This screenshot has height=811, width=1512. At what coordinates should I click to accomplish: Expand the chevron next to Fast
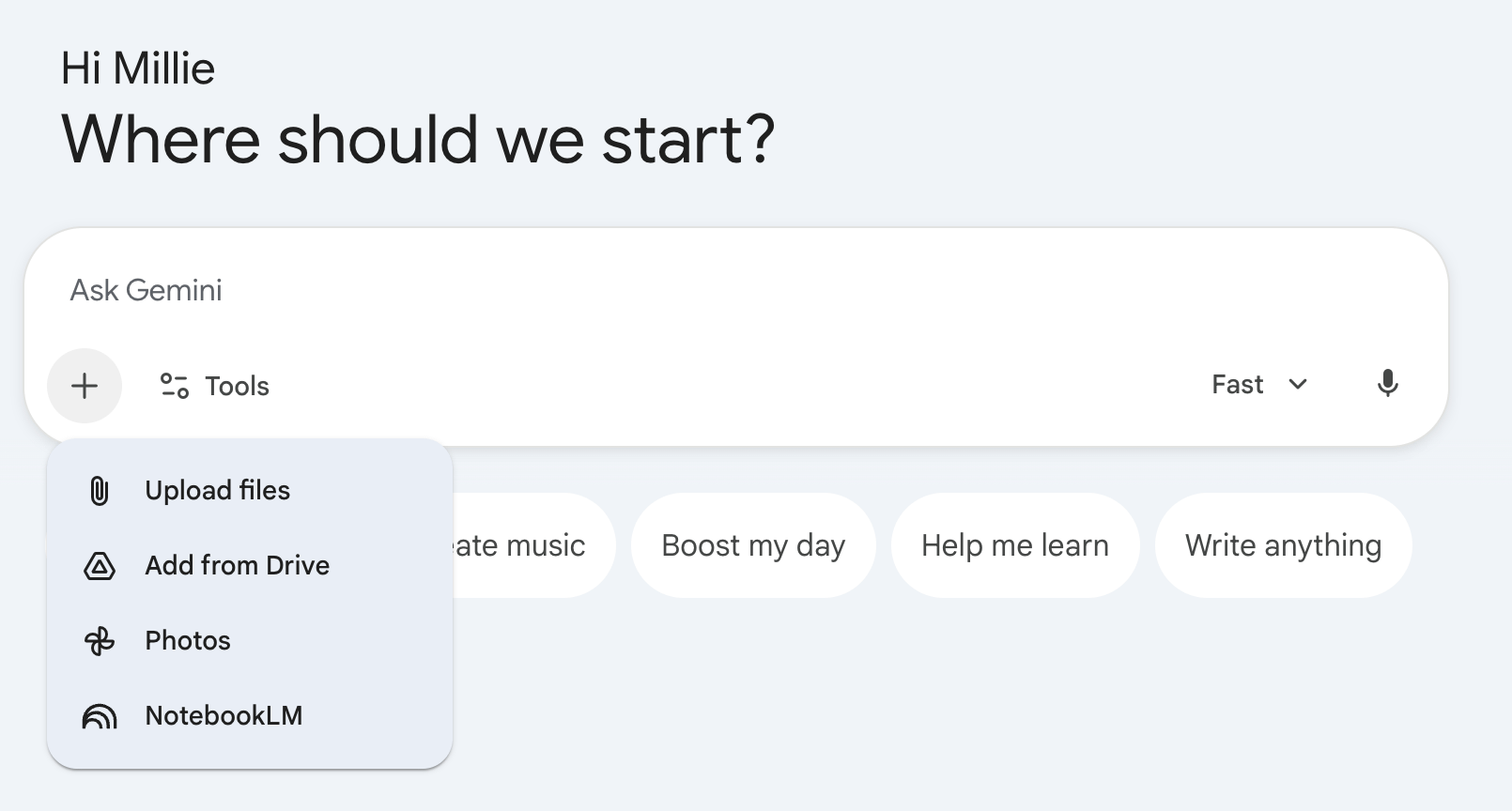pyautogui.click(x=1298, y=385)
